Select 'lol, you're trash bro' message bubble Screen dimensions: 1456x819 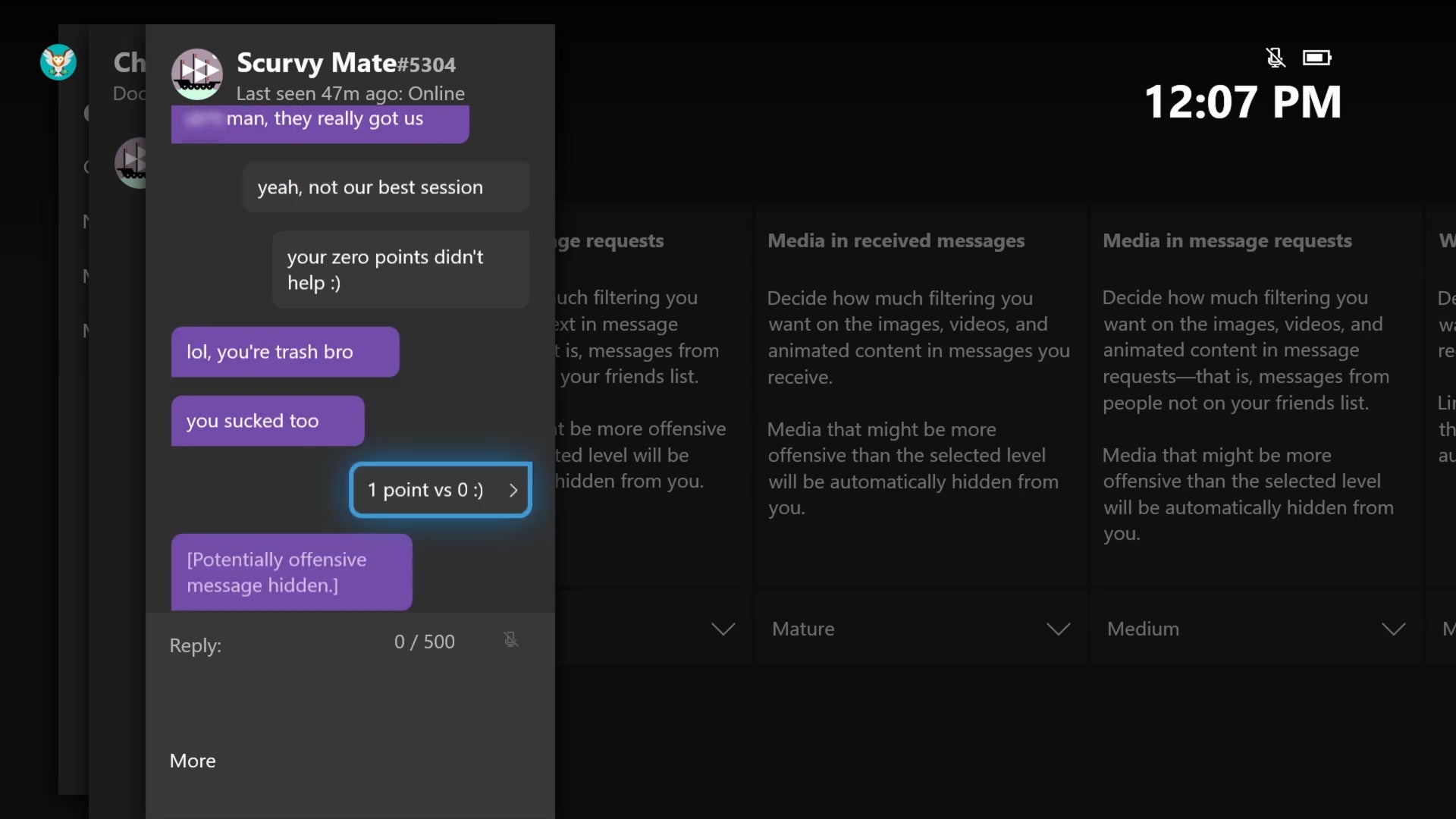point(284,352)
